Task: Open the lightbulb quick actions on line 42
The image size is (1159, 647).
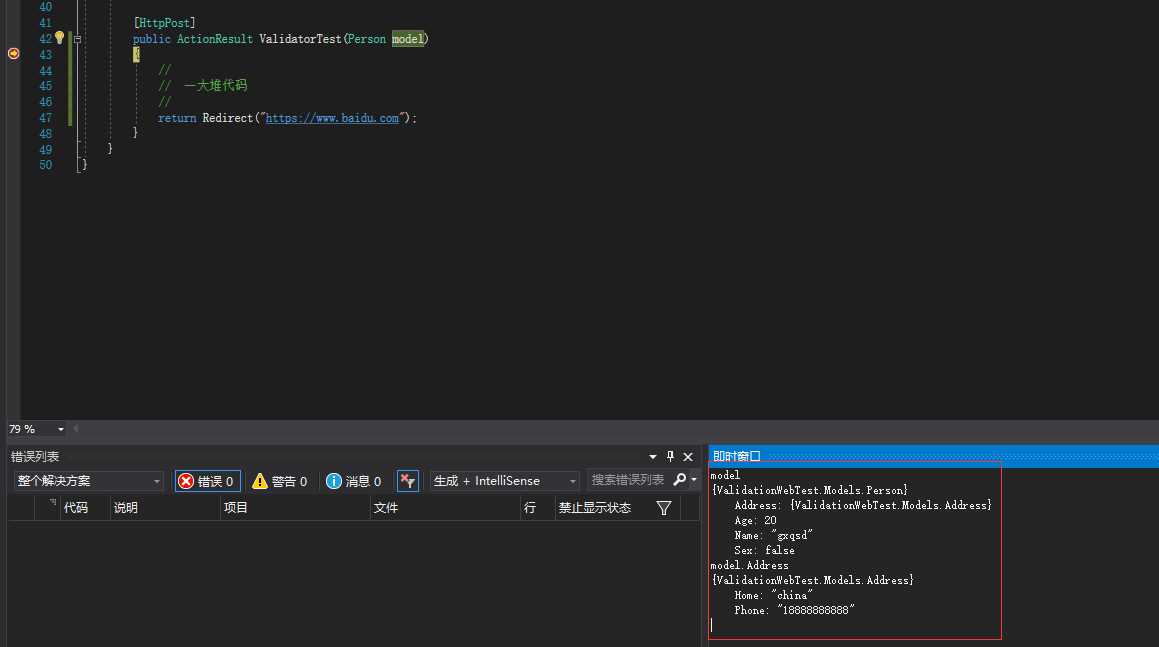Action: 60,38
